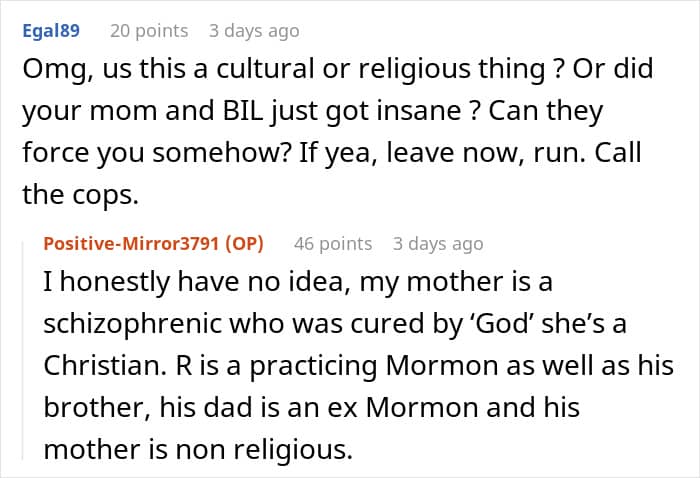The image size is (700, 478).
Task: Click the "46 points" score on OP's reply
Action: click(333, 244)
